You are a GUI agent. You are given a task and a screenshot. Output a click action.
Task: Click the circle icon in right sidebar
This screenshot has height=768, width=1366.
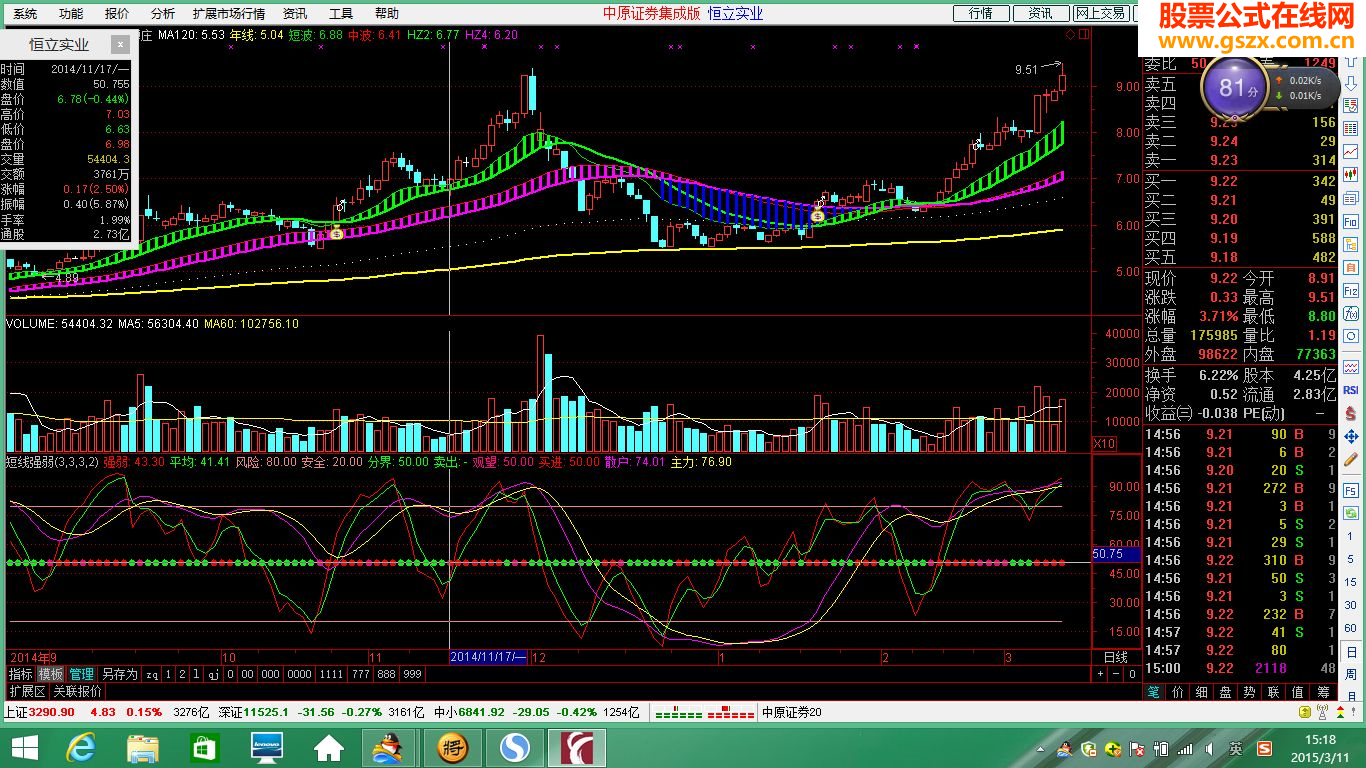click(x=1352, y=336)
